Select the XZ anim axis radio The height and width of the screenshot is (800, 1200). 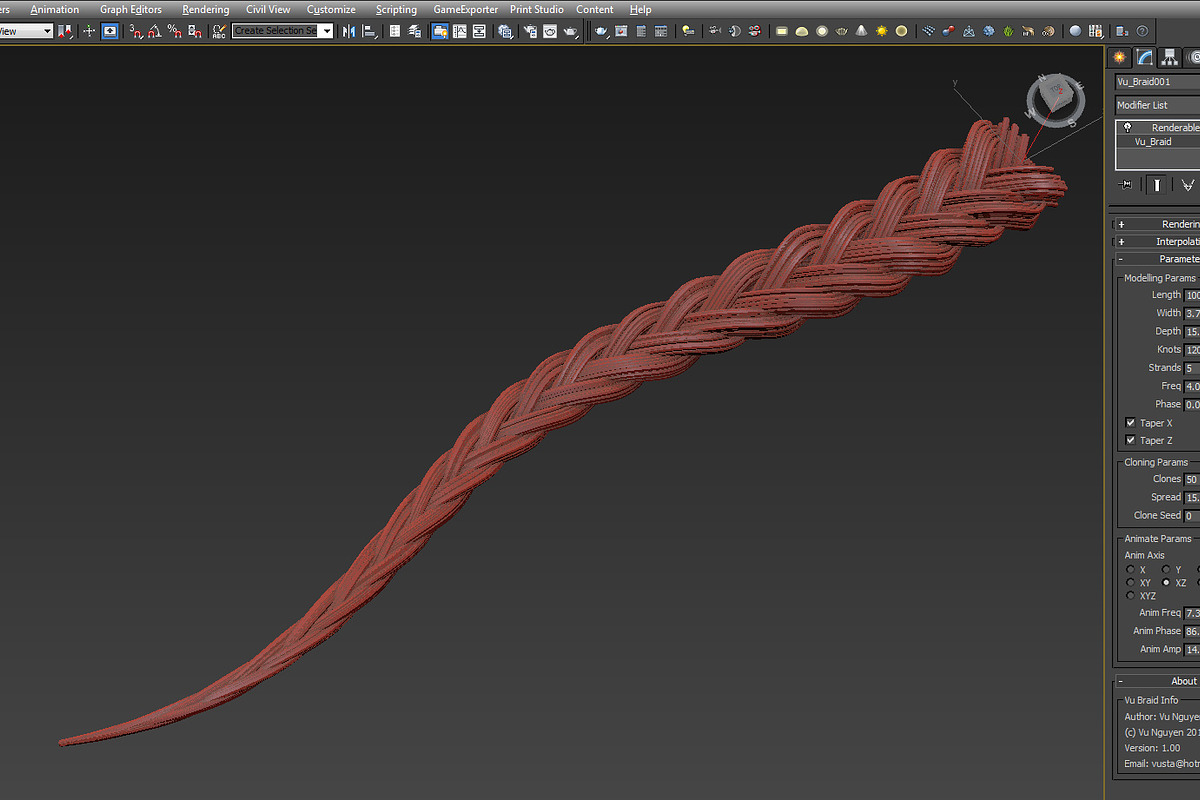1166,582
